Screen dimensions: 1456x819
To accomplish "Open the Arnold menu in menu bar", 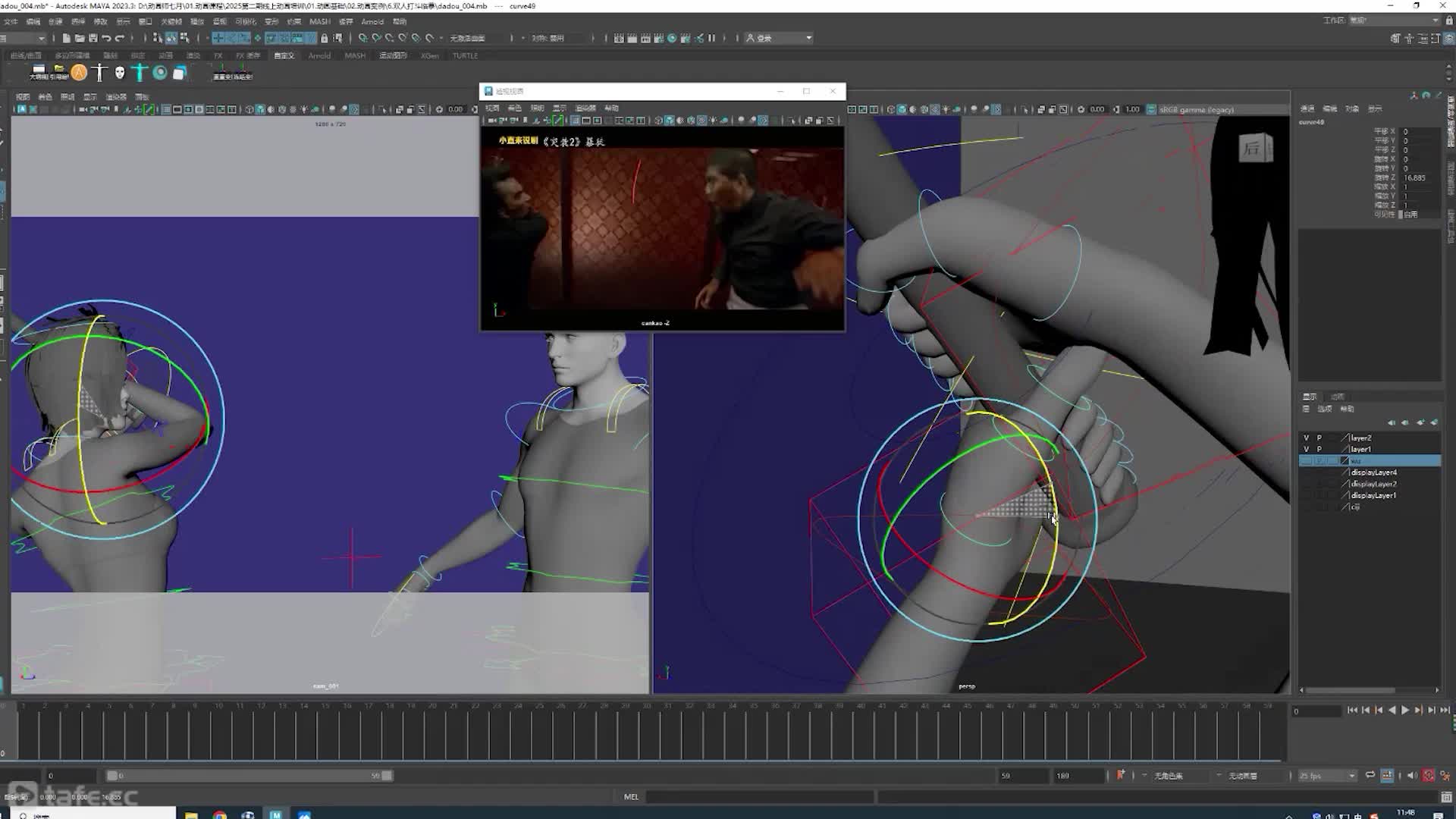I will click(372, 21).
